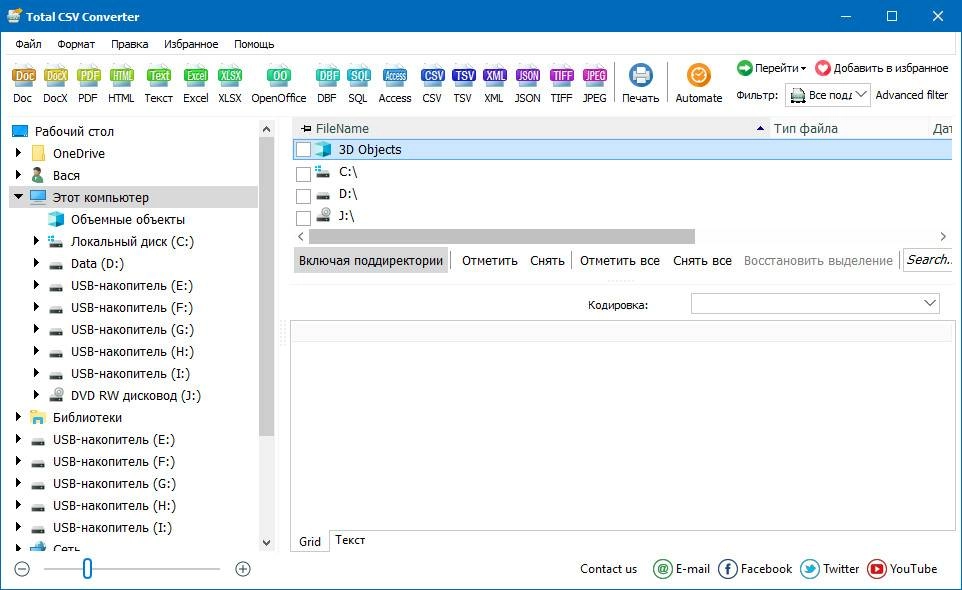Open E-mail contact link
This screenshot has width=962, height=590.
(x=682, y=569)
